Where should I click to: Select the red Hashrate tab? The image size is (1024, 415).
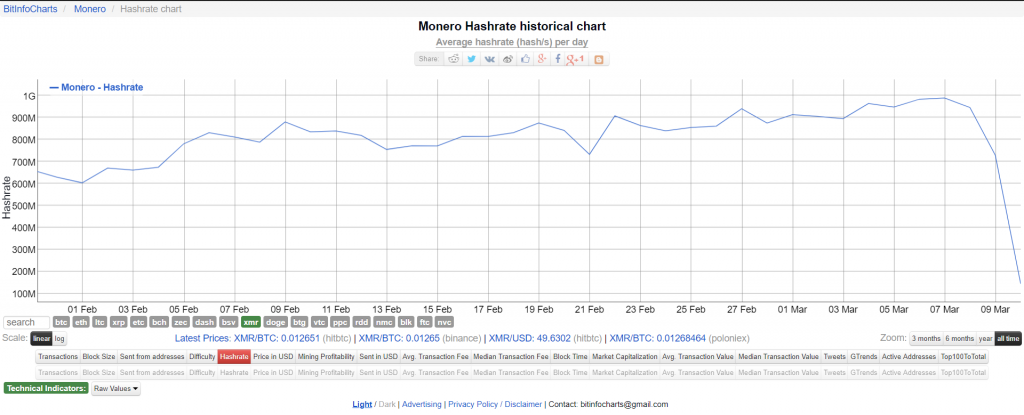tap(234, 357)
